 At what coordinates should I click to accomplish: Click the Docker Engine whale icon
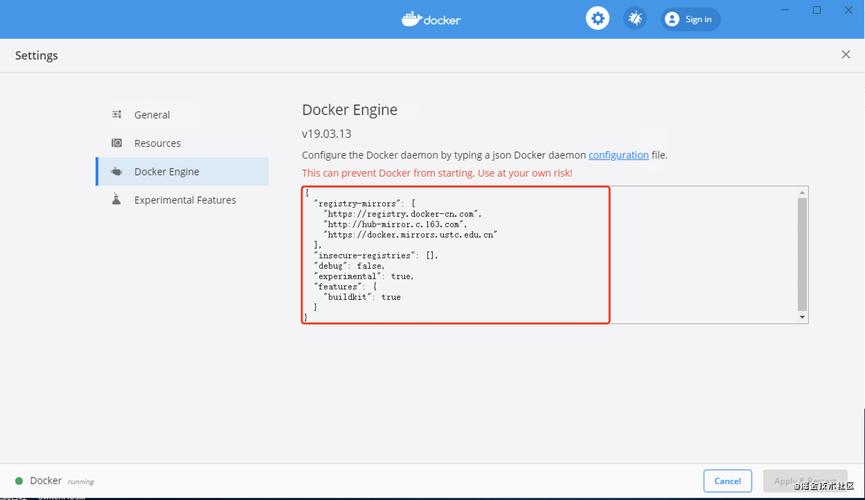click(x=116, y=172)
